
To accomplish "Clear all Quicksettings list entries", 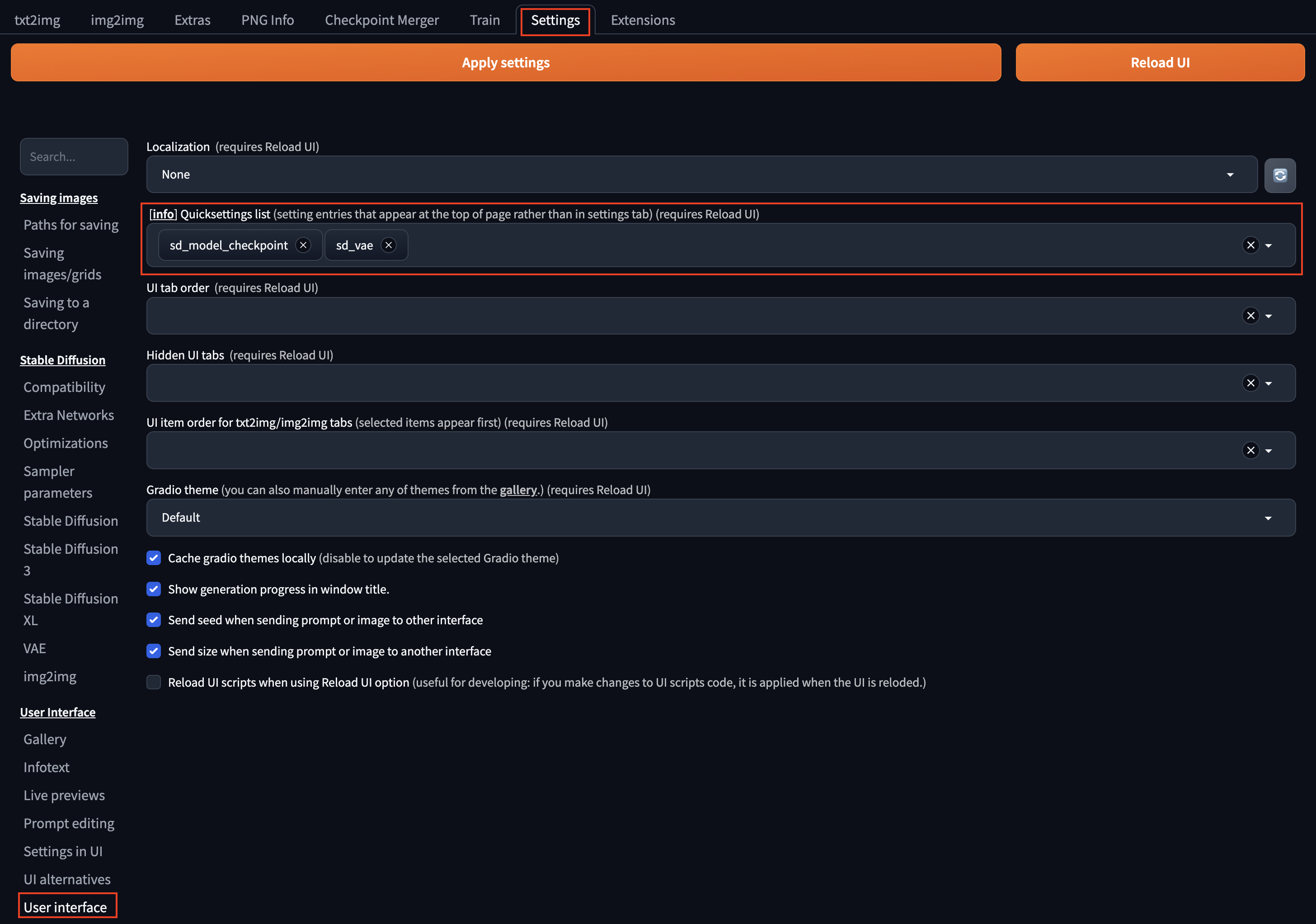I will [x=1250, y=245].
